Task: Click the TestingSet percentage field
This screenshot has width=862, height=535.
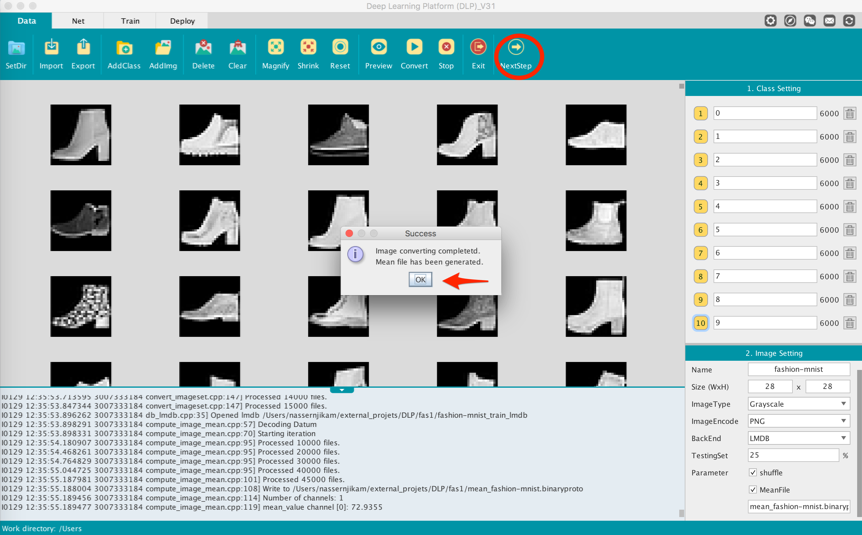Action: coord(792,455)
